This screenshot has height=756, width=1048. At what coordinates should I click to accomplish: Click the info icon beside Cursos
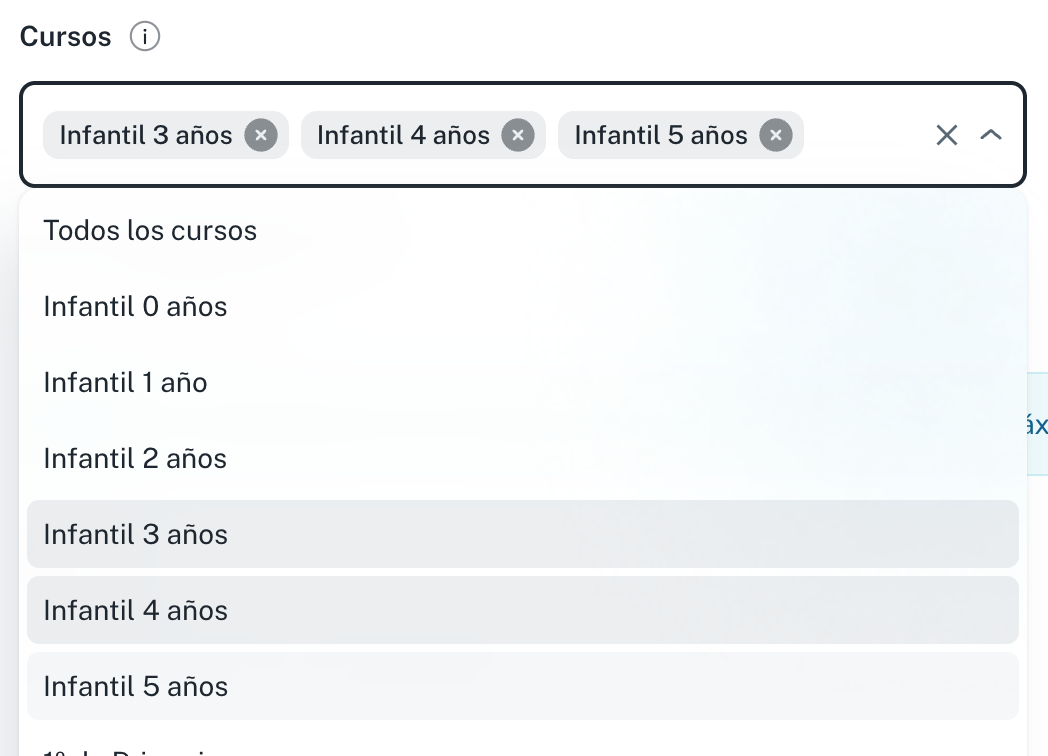[x=145, y=37]
